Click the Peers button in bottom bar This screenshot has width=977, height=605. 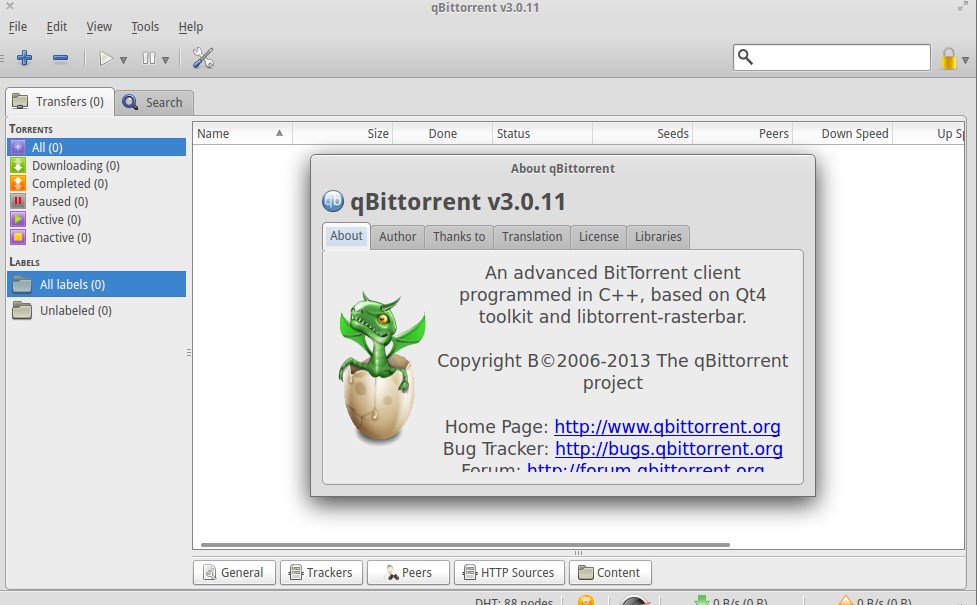(x=408, y=573)
